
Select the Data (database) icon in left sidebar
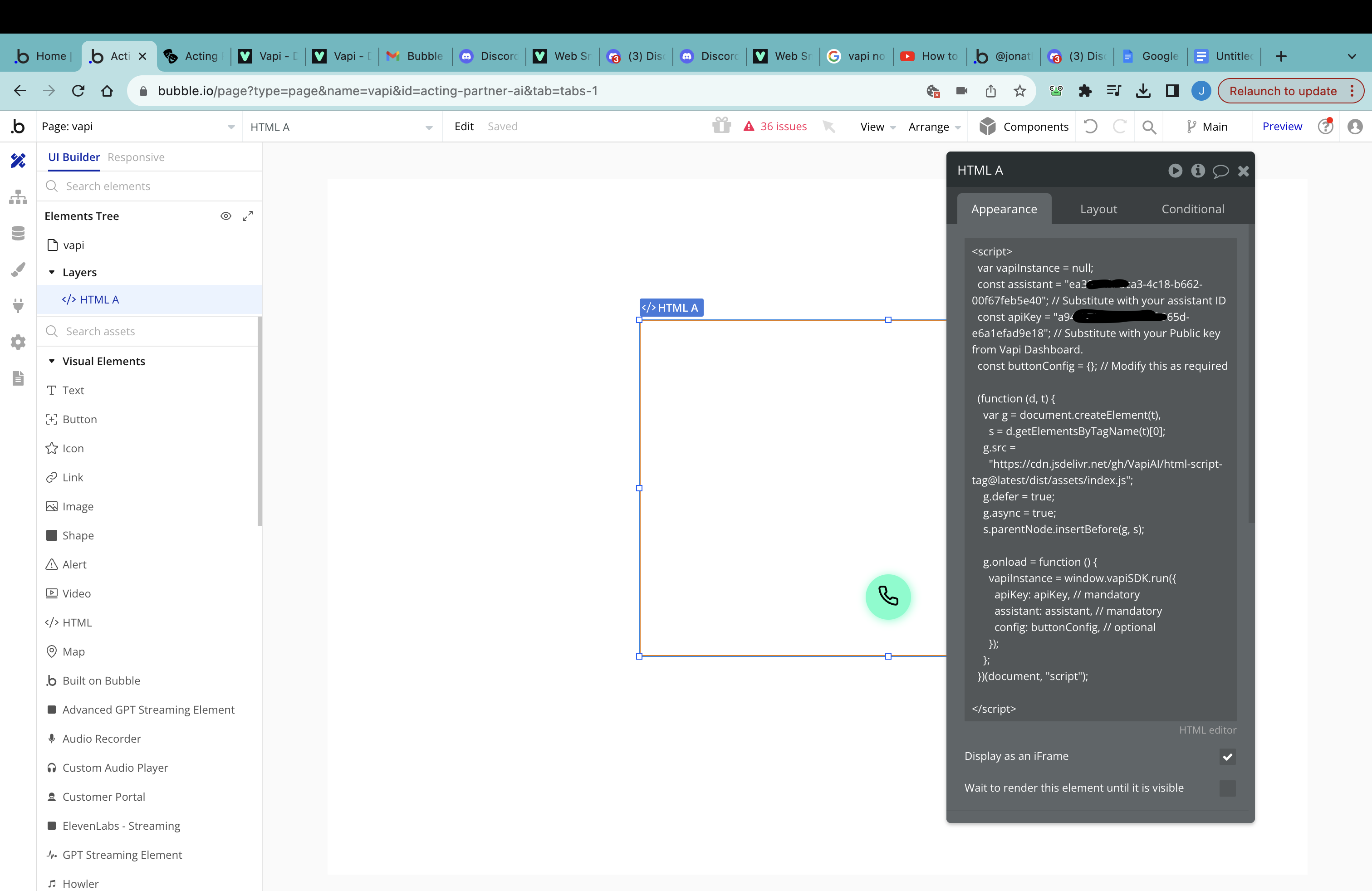coord(18,233)
